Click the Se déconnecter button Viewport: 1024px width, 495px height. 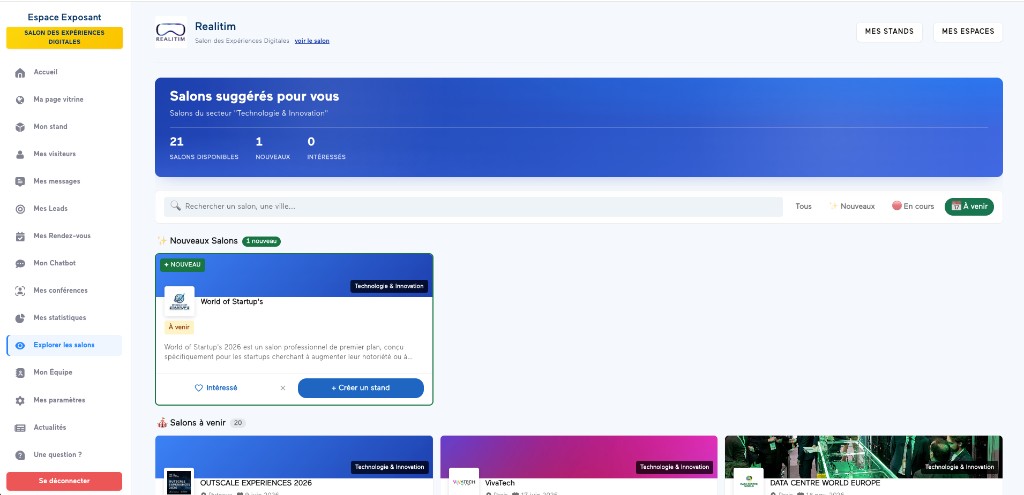point(64,481)
